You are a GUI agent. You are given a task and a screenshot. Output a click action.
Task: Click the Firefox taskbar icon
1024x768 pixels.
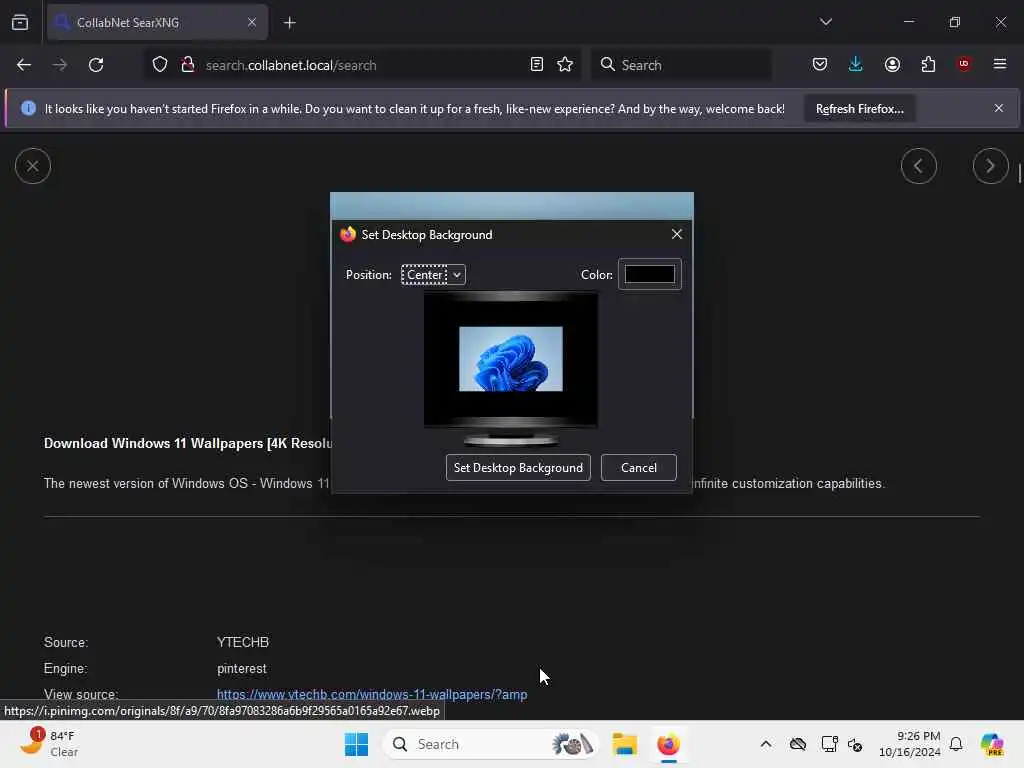[668, 744]
